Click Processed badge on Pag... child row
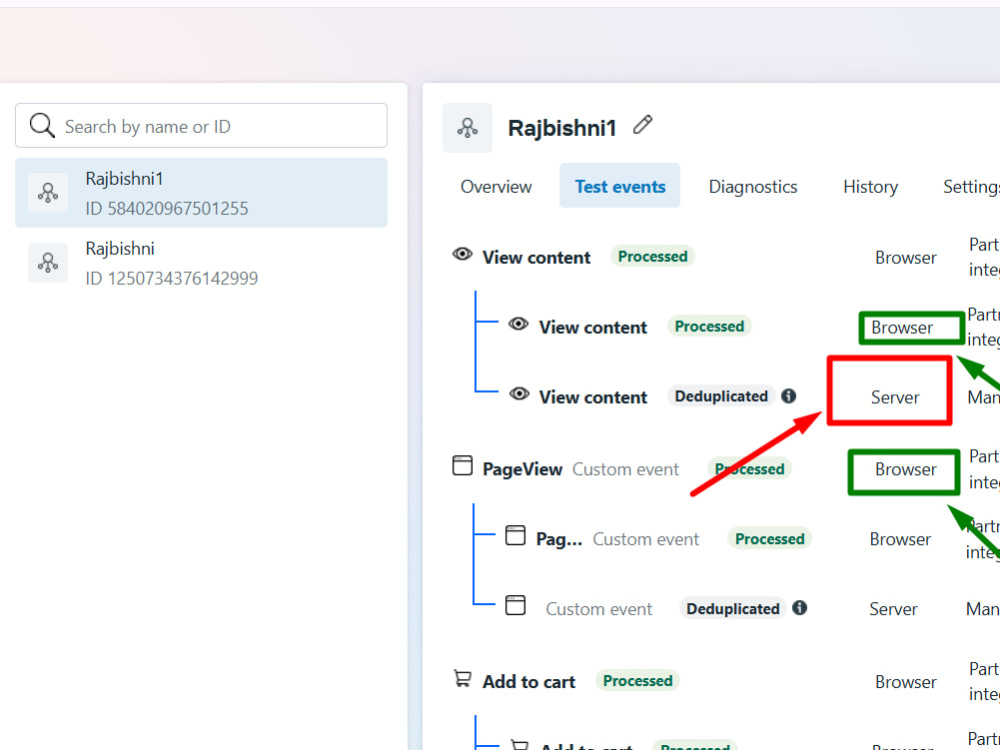The height and width of the screenshot is (750, 1000). tap(769, 539)
